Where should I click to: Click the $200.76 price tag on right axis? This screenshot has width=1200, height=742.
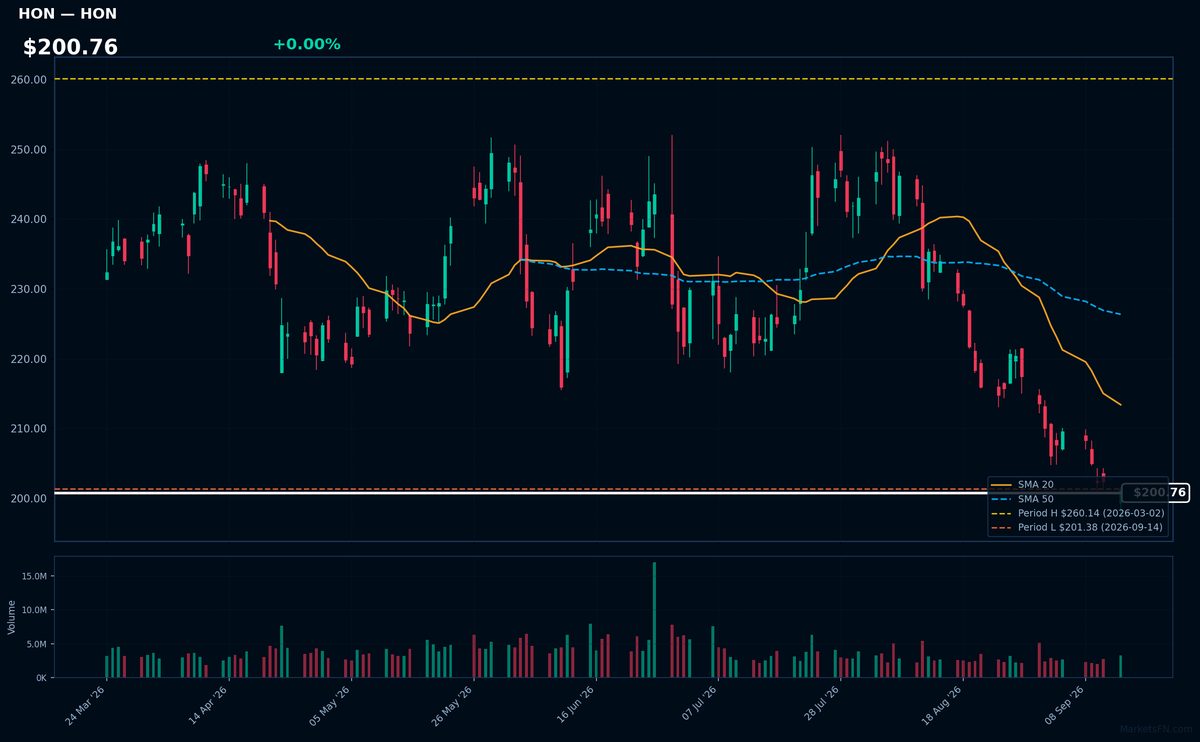(x=1155, y=493)
